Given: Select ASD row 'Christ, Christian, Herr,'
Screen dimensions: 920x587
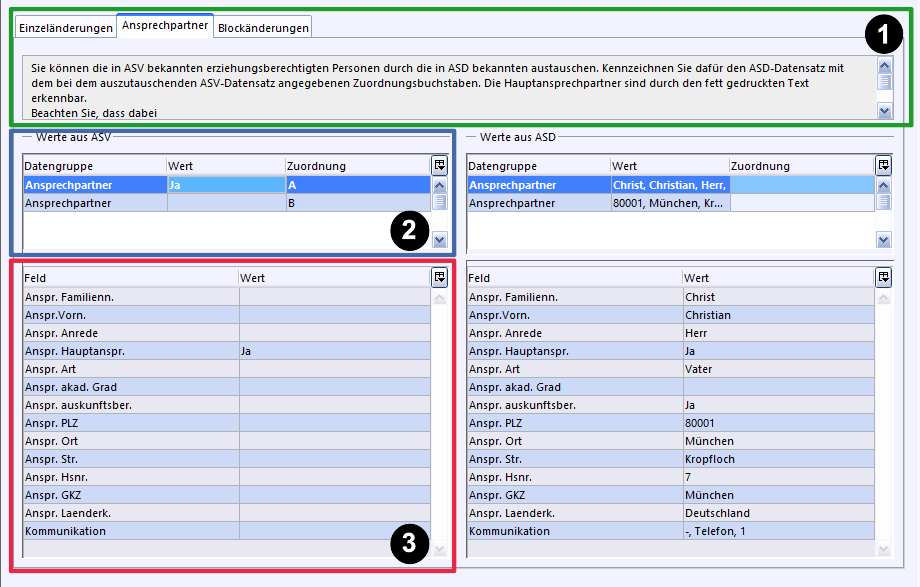Looking at the screenshot, I should click(x=671, y=185).
